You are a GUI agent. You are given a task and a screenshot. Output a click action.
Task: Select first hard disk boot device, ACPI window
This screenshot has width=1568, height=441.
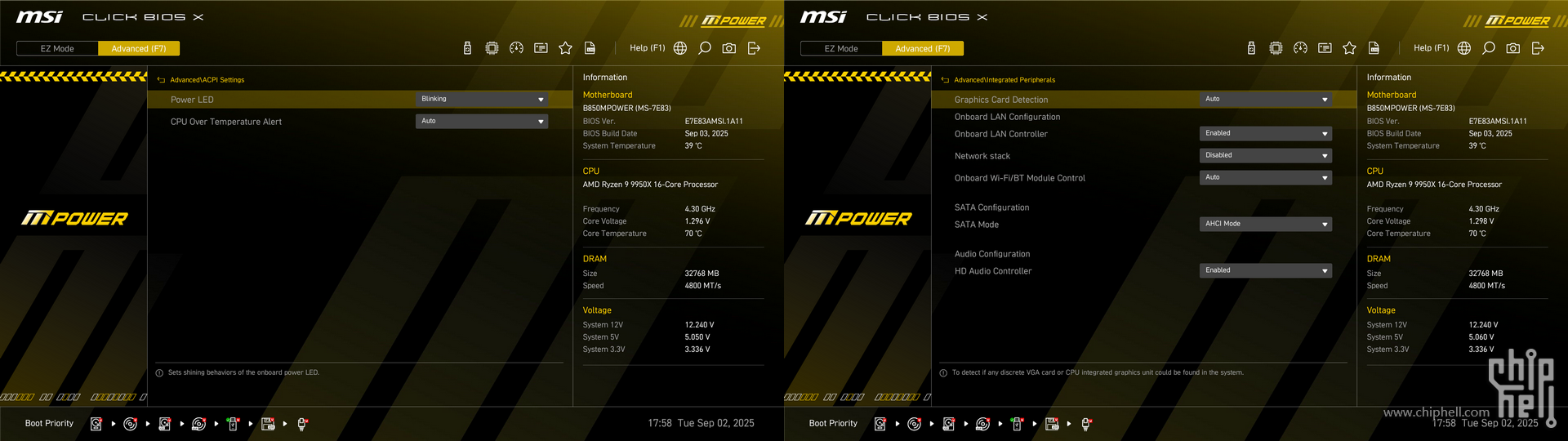coord(96,424)
